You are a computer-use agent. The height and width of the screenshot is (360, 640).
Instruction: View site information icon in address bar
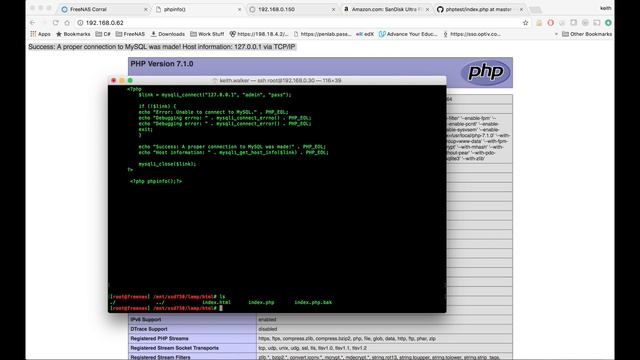(x=80, y=23)
